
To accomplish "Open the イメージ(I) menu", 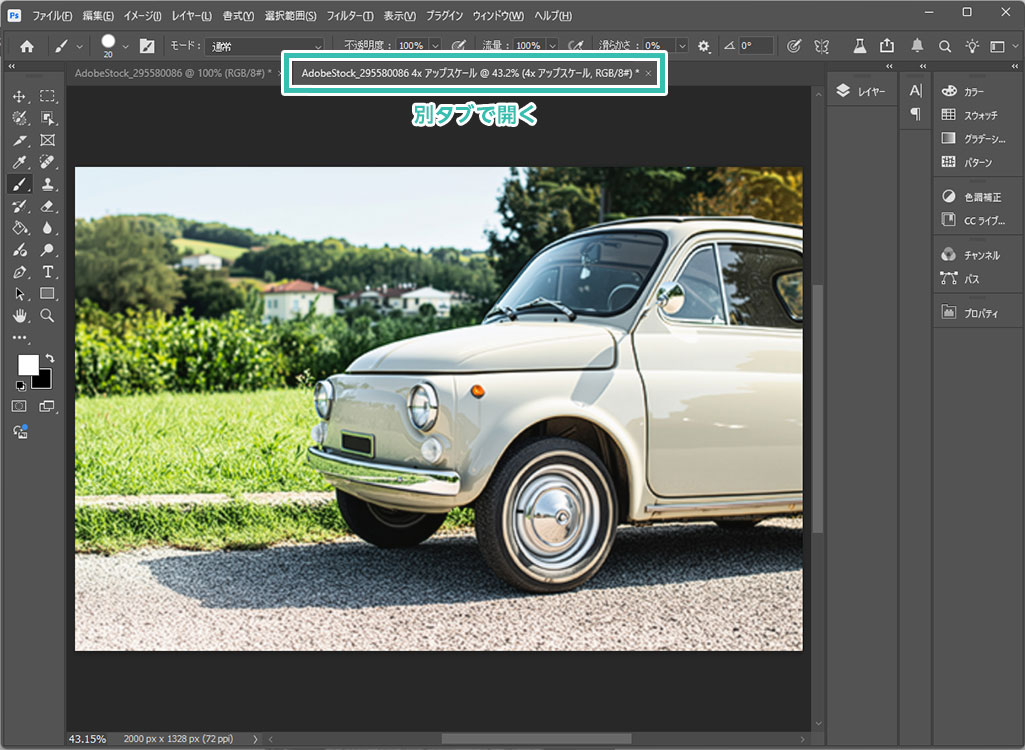I will coord(143,16).
